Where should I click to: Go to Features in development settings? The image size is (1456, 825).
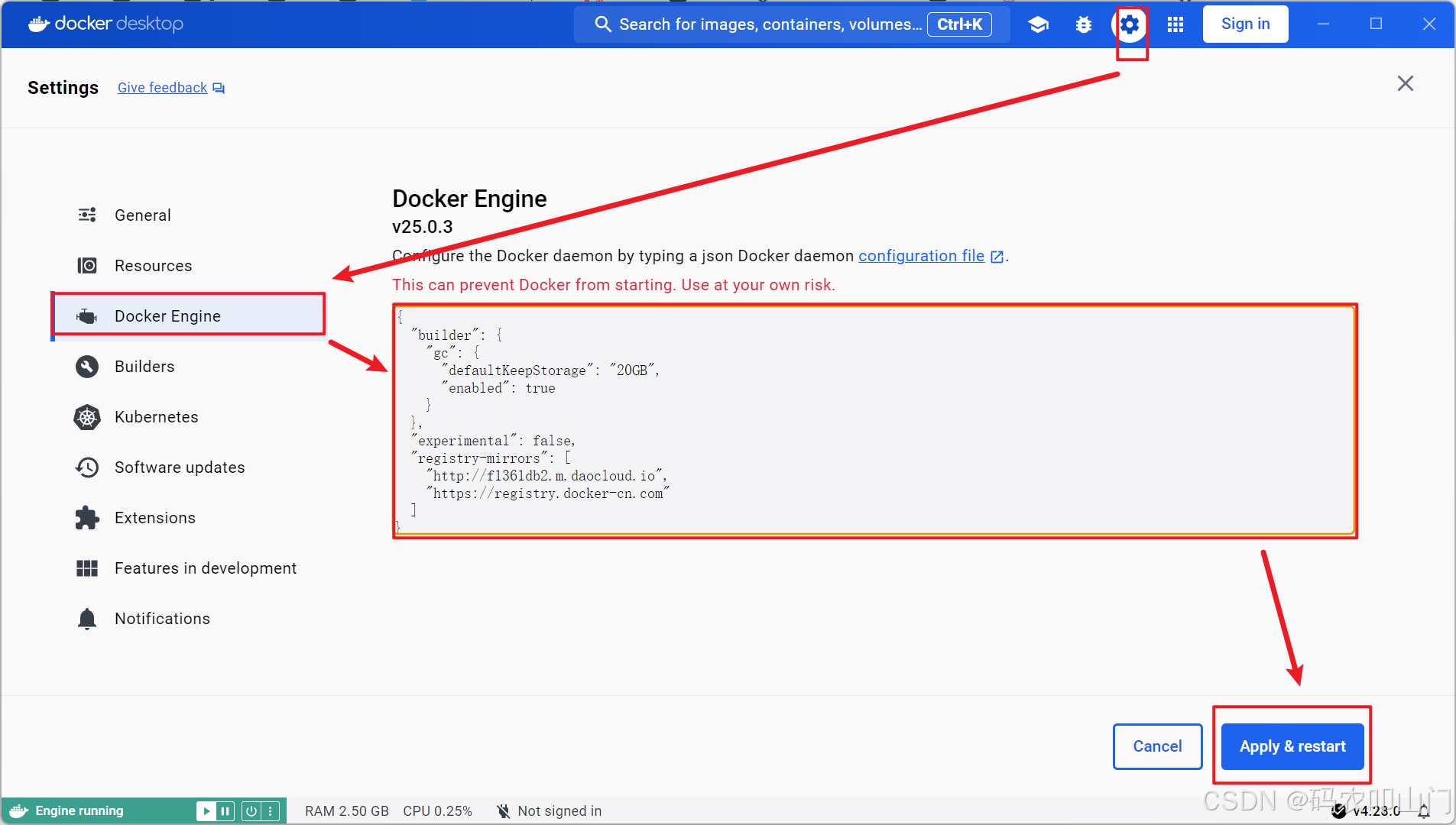pyautogui.click(x=189, y=568)
